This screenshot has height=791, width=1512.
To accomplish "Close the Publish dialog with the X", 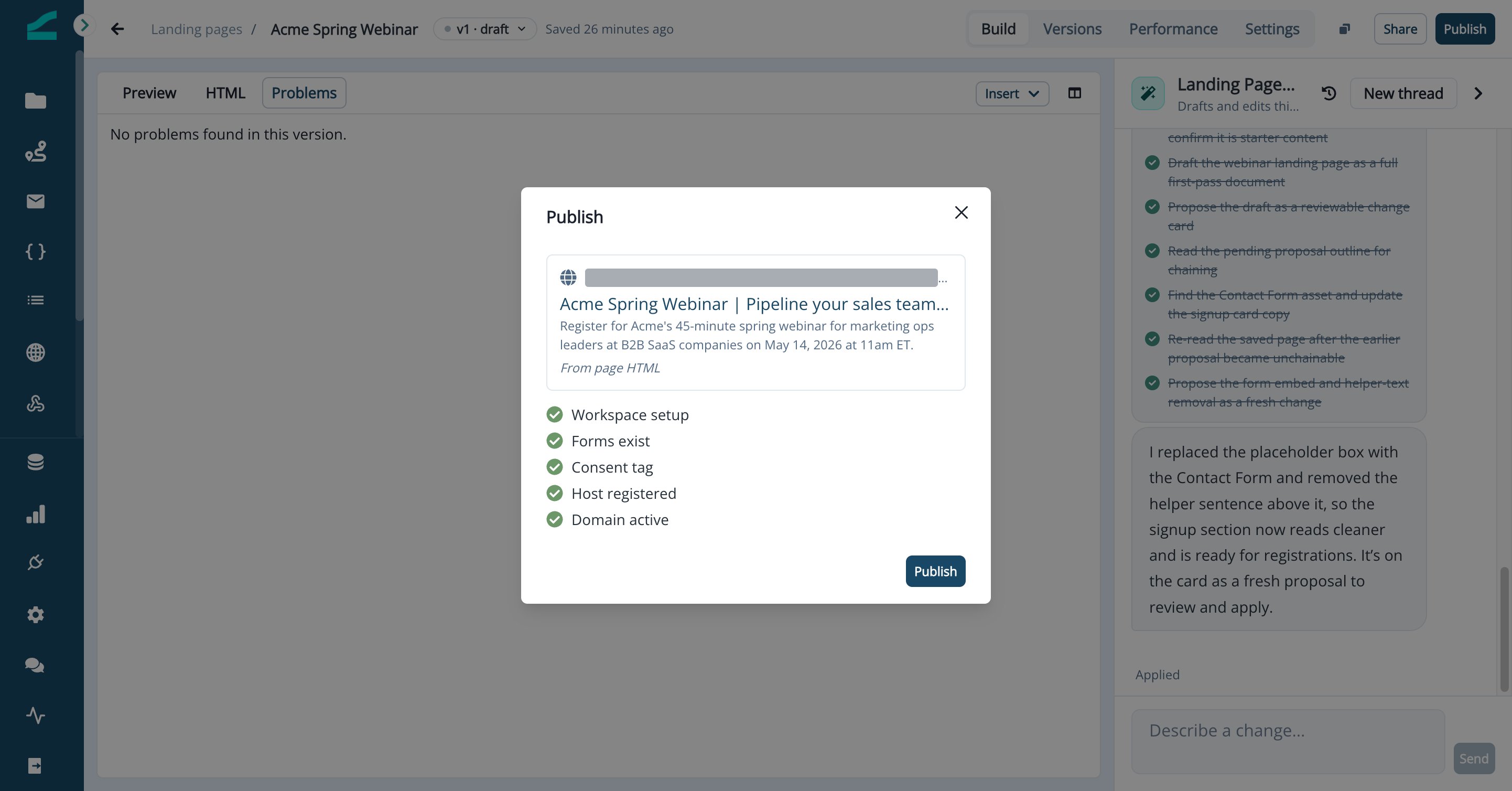I will pyautogui.click(x=961, y=212).
